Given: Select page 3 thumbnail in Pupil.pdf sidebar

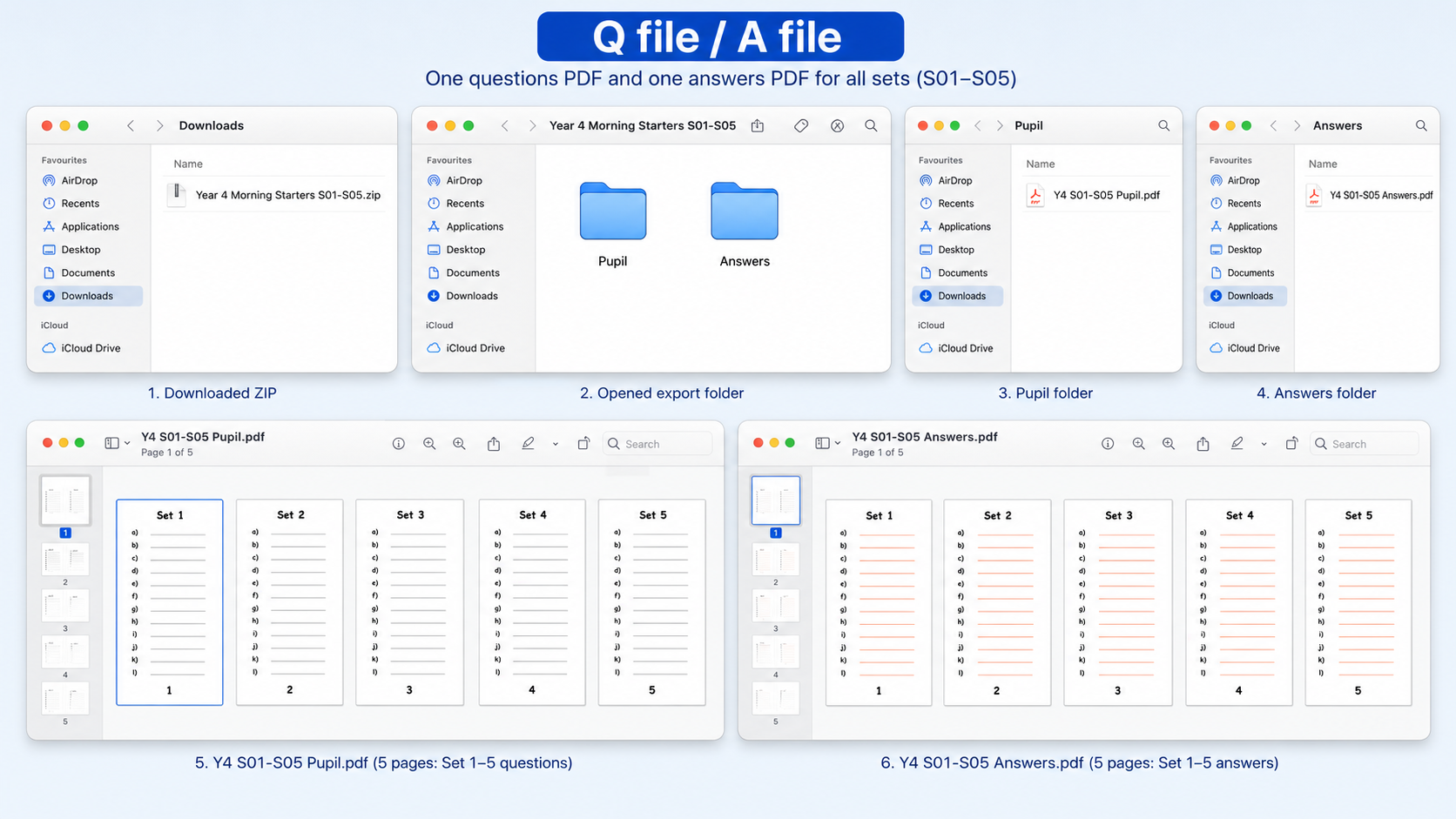Looking at the screenshot, I should pyautogui.click(x=65, y=606).
